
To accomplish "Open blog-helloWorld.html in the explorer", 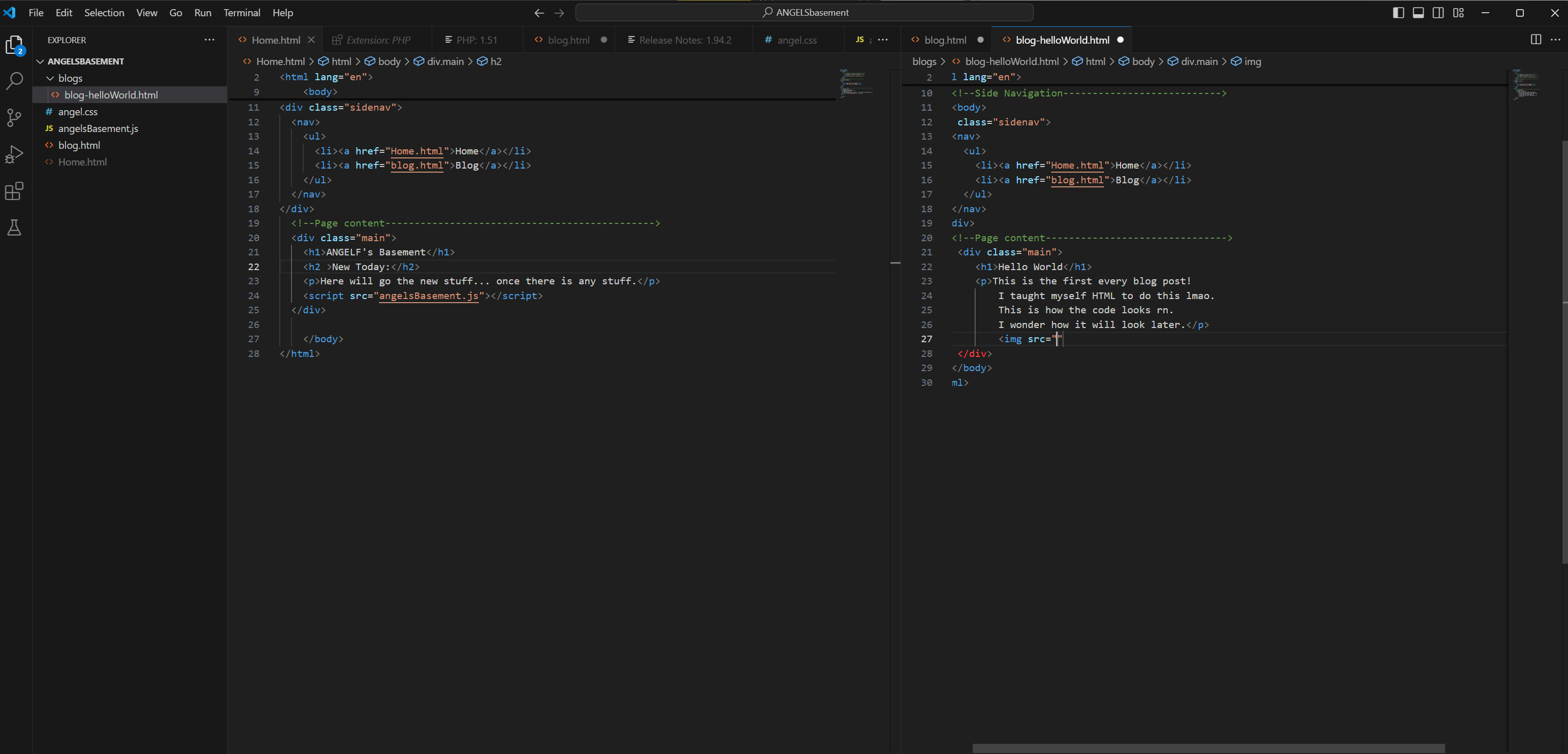I will [111, 95].
